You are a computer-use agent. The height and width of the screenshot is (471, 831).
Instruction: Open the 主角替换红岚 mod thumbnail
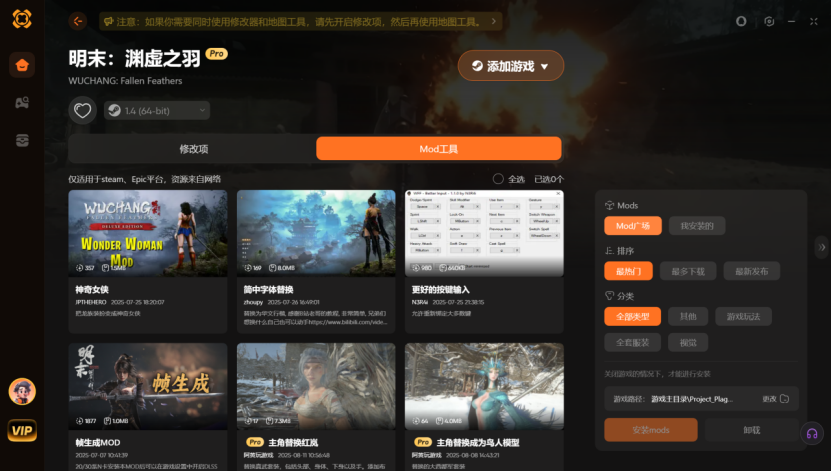click(316, 386)
